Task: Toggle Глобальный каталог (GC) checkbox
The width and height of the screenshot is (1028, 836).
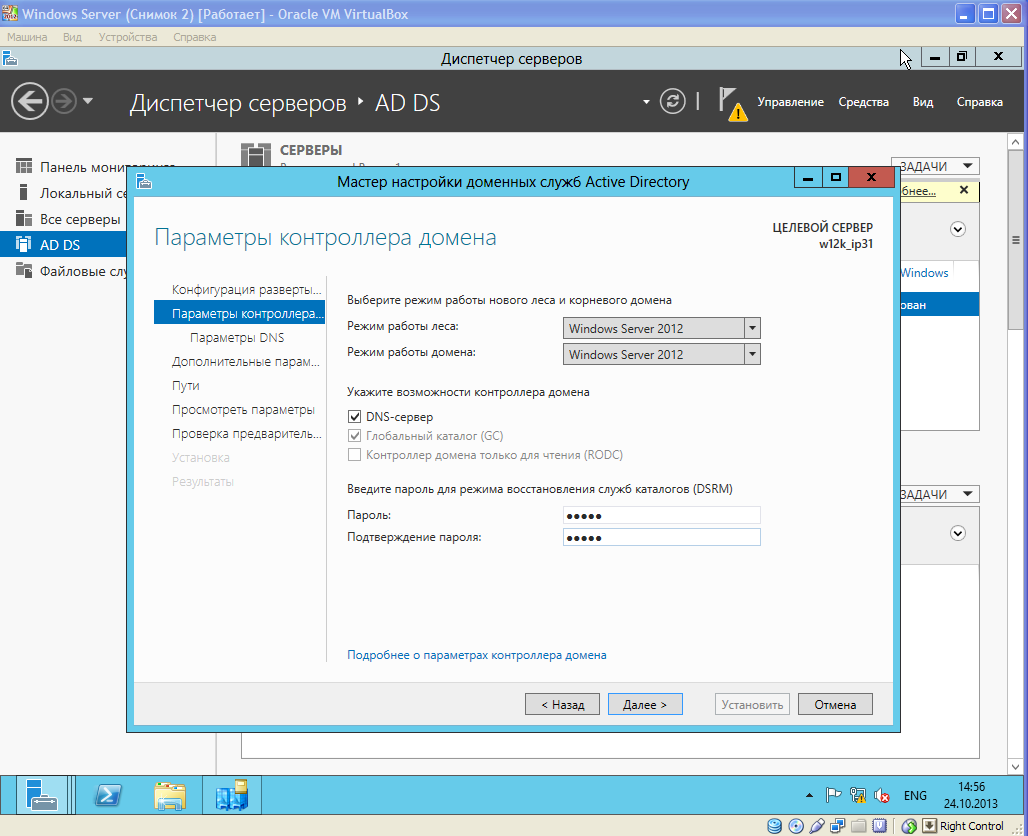Action: pyautogui.click(x=354, y=435)
